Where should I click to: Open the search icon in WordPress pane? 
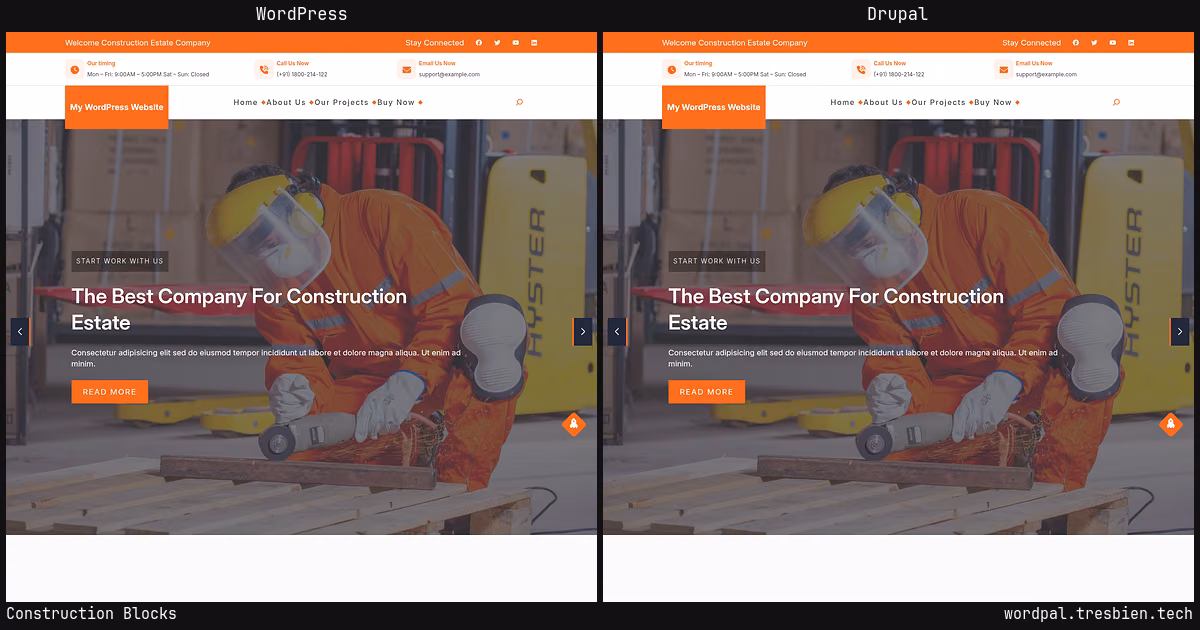[x=519, y=102]
